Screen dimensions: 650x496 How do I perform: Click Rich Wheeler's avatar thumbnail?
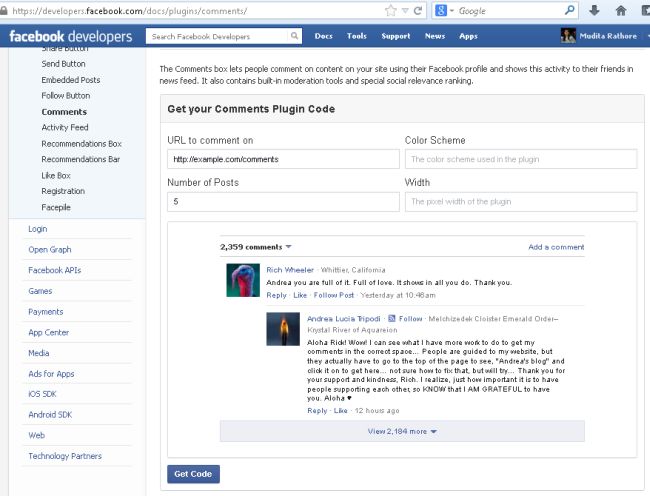point(243,280)
